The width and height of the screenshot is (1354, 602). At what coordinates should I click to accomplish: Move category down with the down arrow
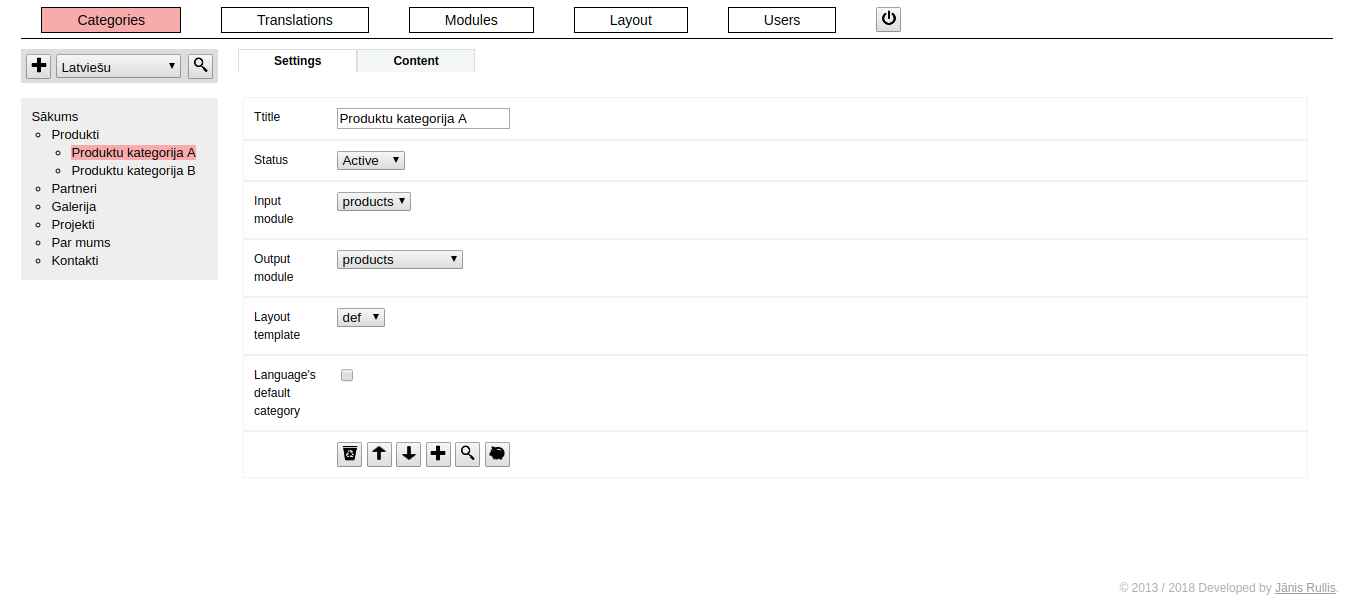408,454
